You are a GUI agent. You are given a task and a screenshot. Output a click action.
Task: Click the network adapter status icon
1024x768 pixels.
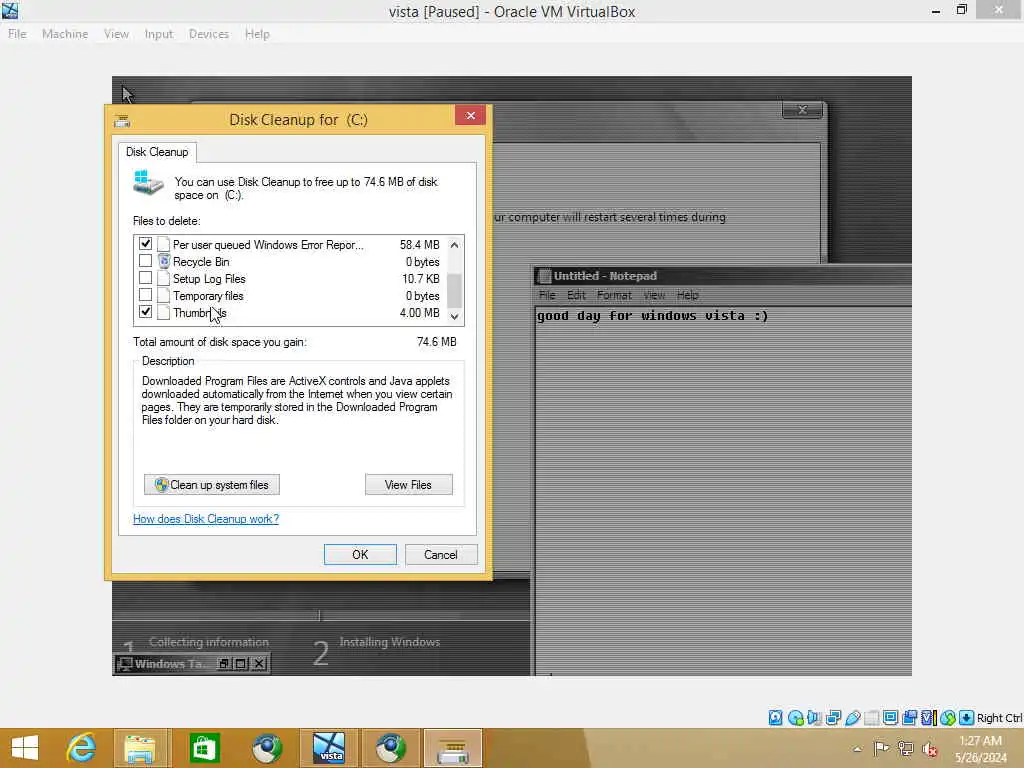point(833,718)
